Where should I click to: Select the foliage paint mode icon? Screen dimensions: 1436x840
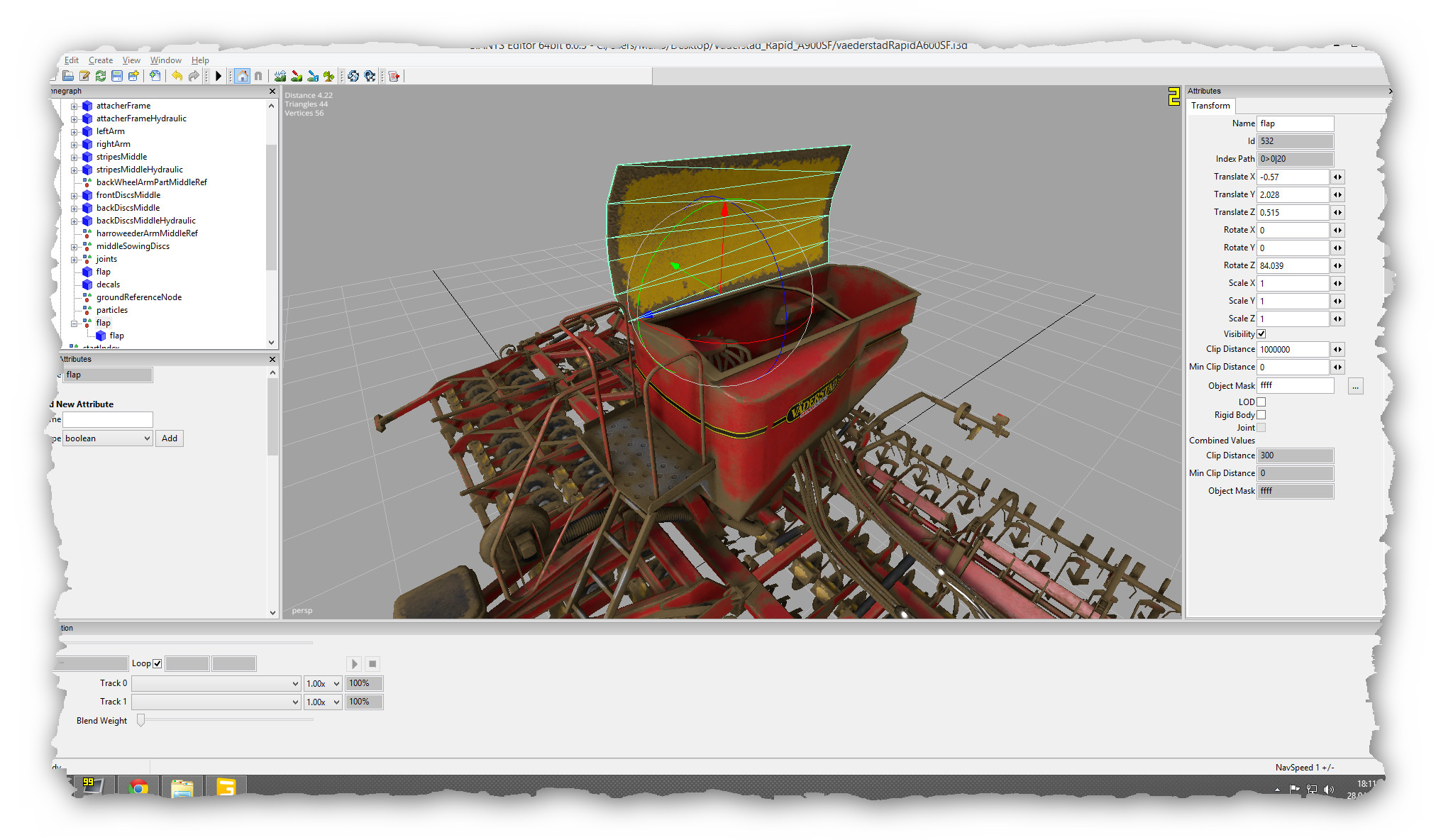pyautogui.click(x=328, y=76)
